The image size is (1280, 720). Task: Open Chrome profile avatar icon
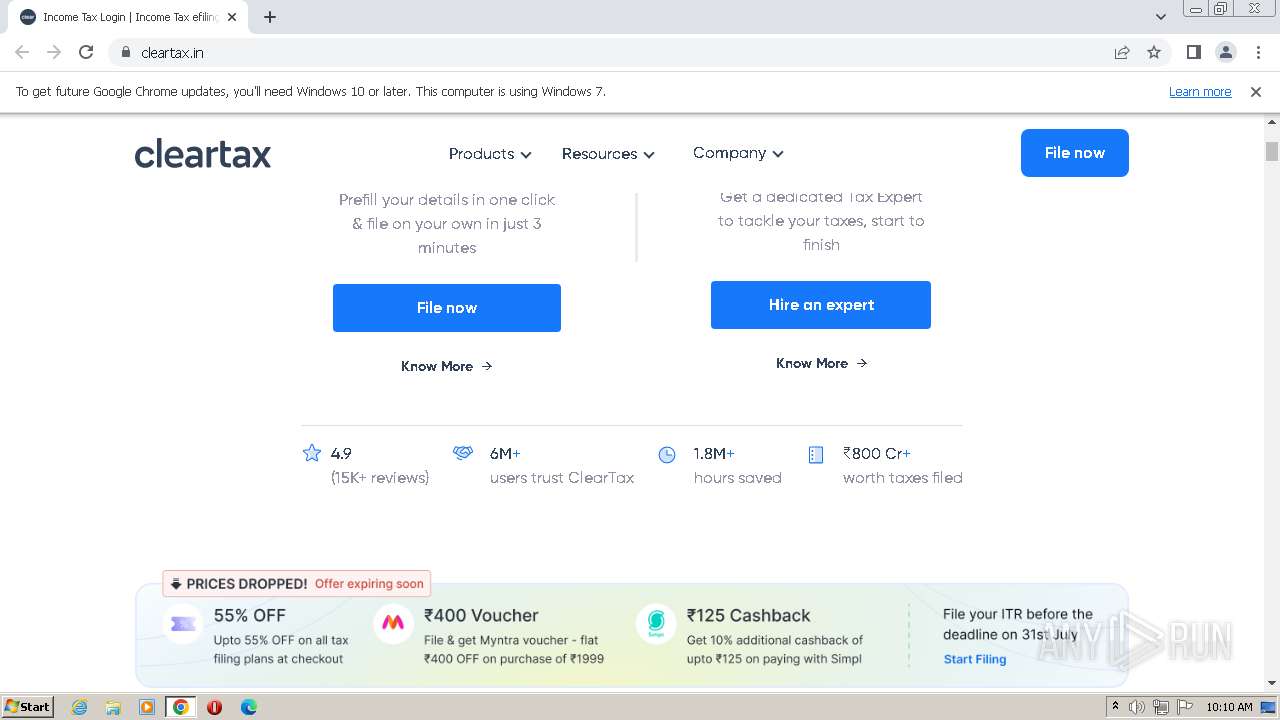(1225, 52)
